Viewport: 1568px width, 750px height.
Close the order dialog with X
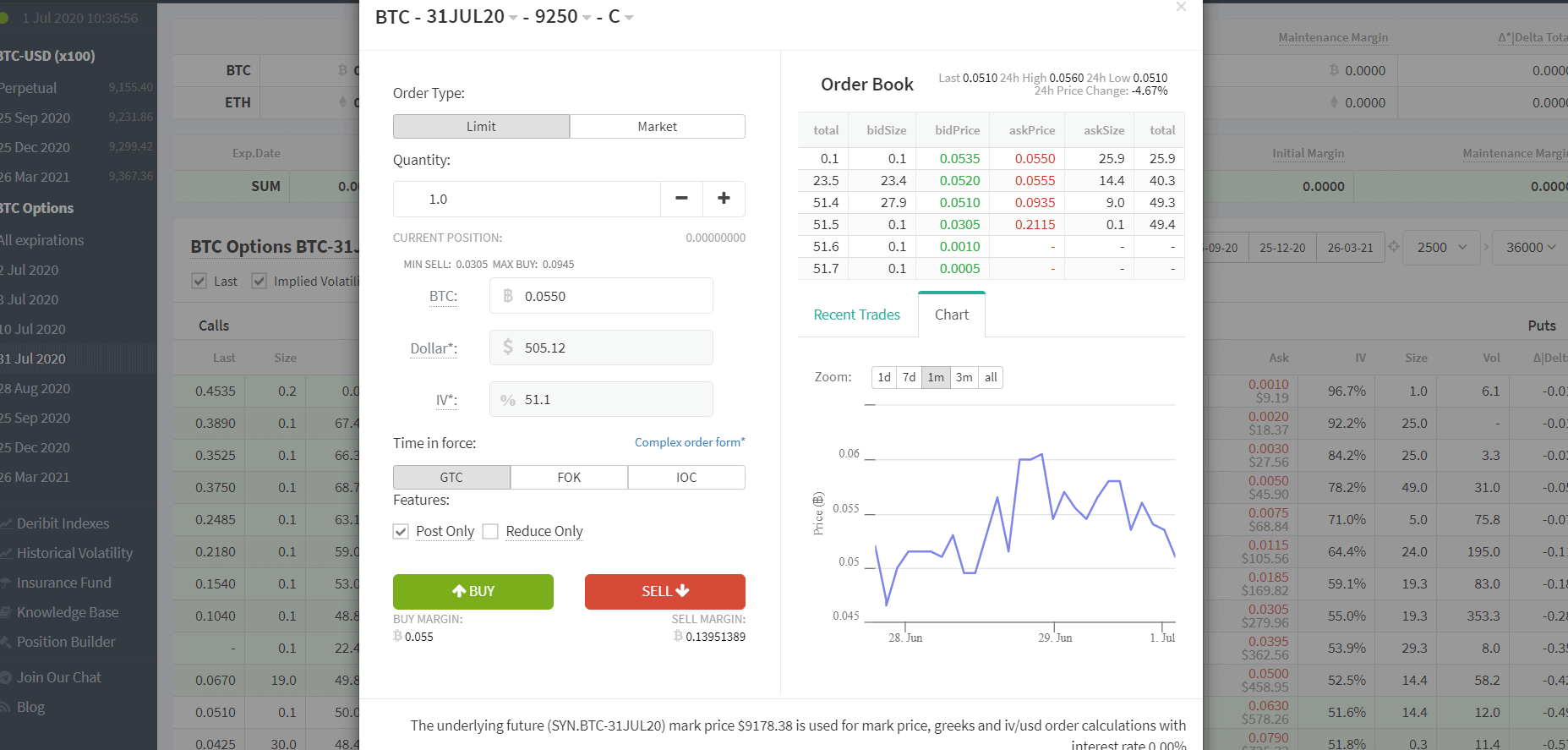(1181, 8)
